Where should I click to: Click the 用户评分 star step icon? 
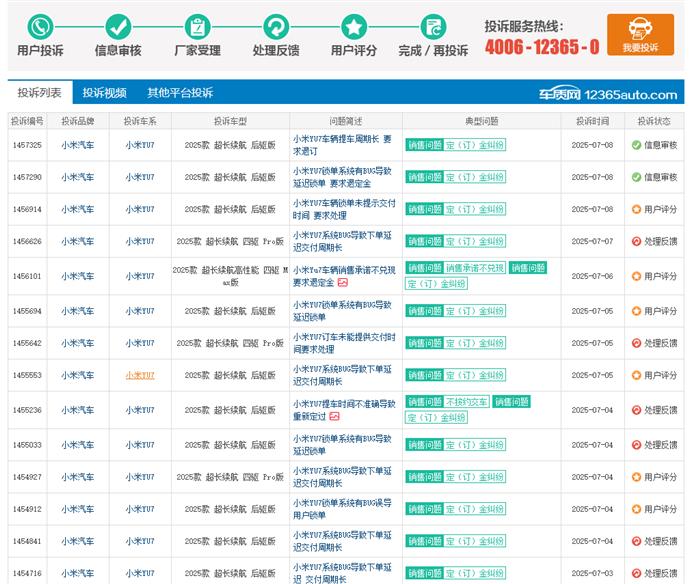[x=354, y=27]
